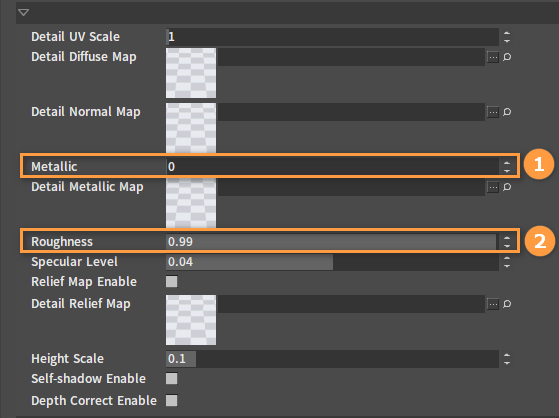559x418 pixels.
Task: Click the Roughness value field
Action: (x=332, y=242)
